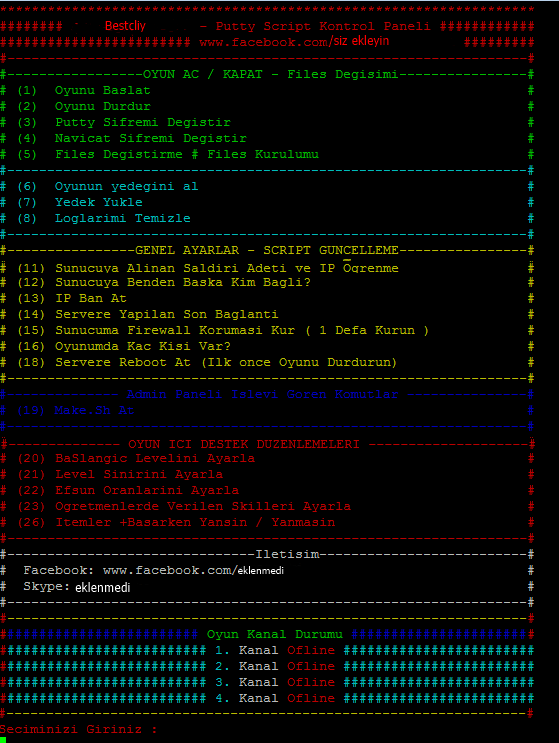This screenshot has height=743, width=559.
Task: Click www.facebook.com/siz ekleyin header address
Action: coord(294,42)
